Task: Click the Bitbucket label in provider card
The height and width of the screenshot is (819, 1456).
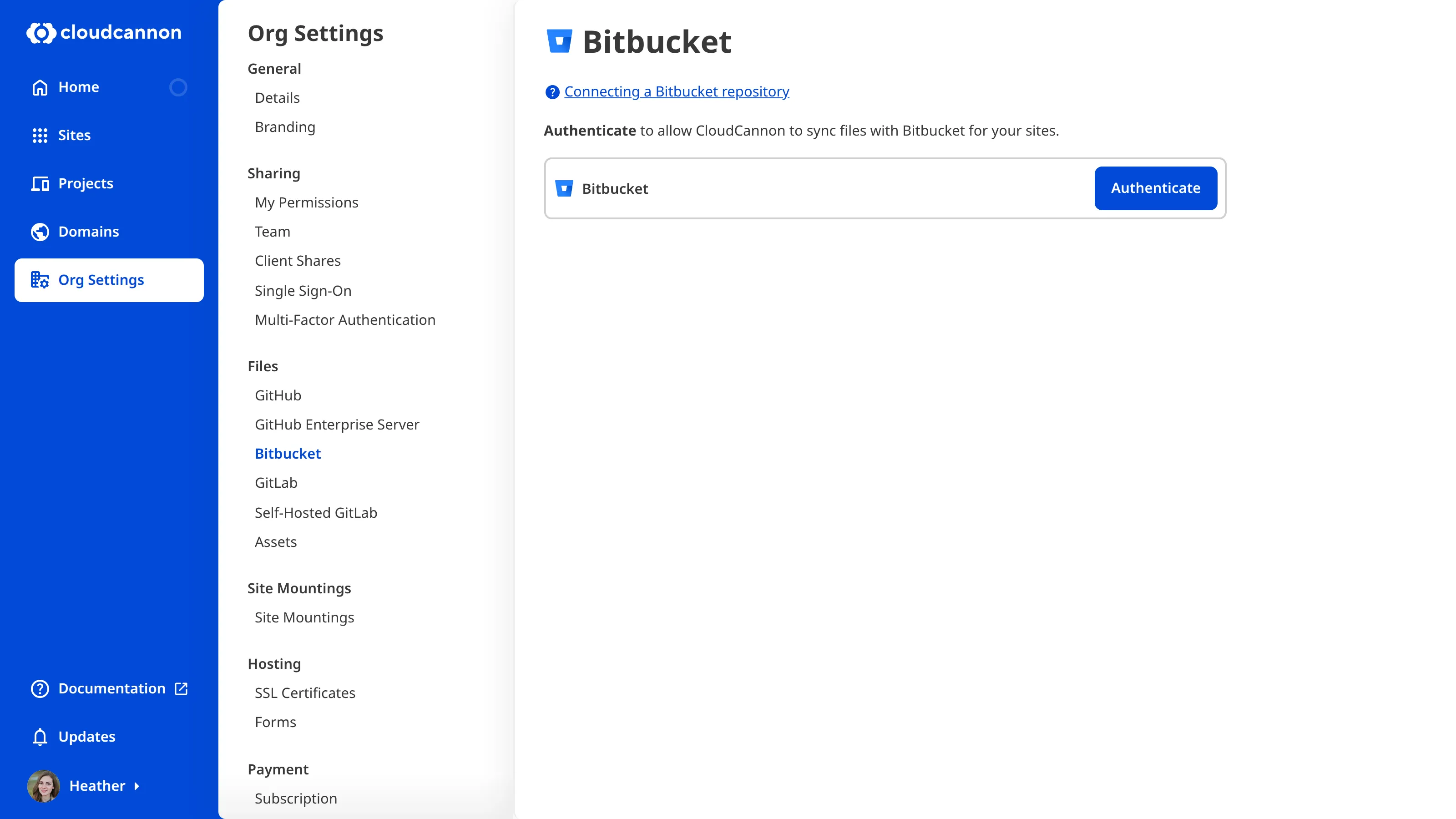Action: (615, 189)
